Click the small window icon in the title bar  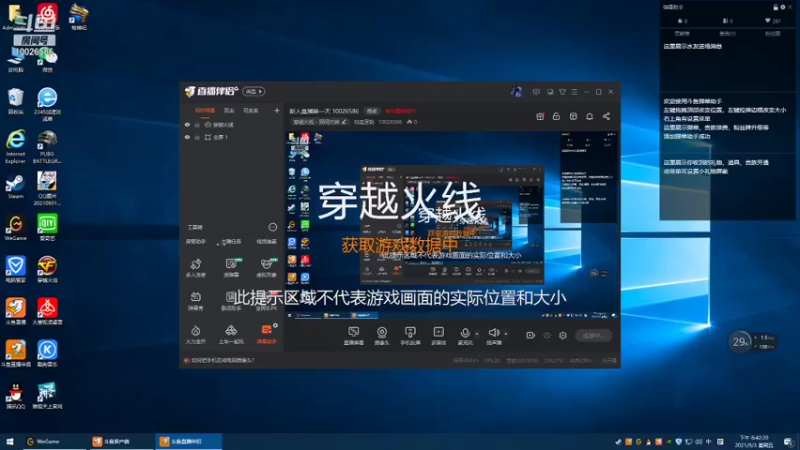coord(550,92)
